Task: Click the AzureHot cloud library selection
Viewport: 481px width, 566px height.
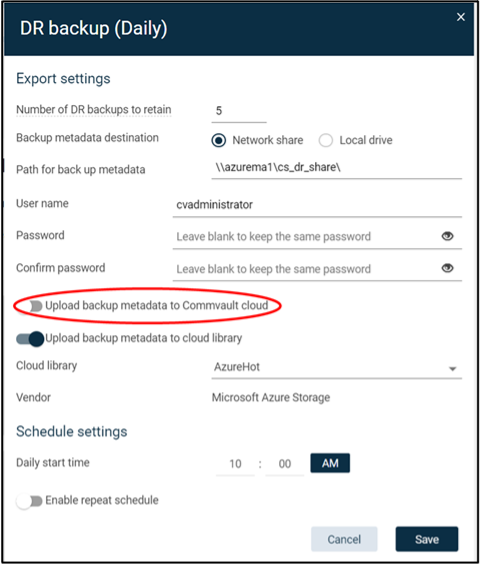Action: pyautogui.click(x=336, y=367)
